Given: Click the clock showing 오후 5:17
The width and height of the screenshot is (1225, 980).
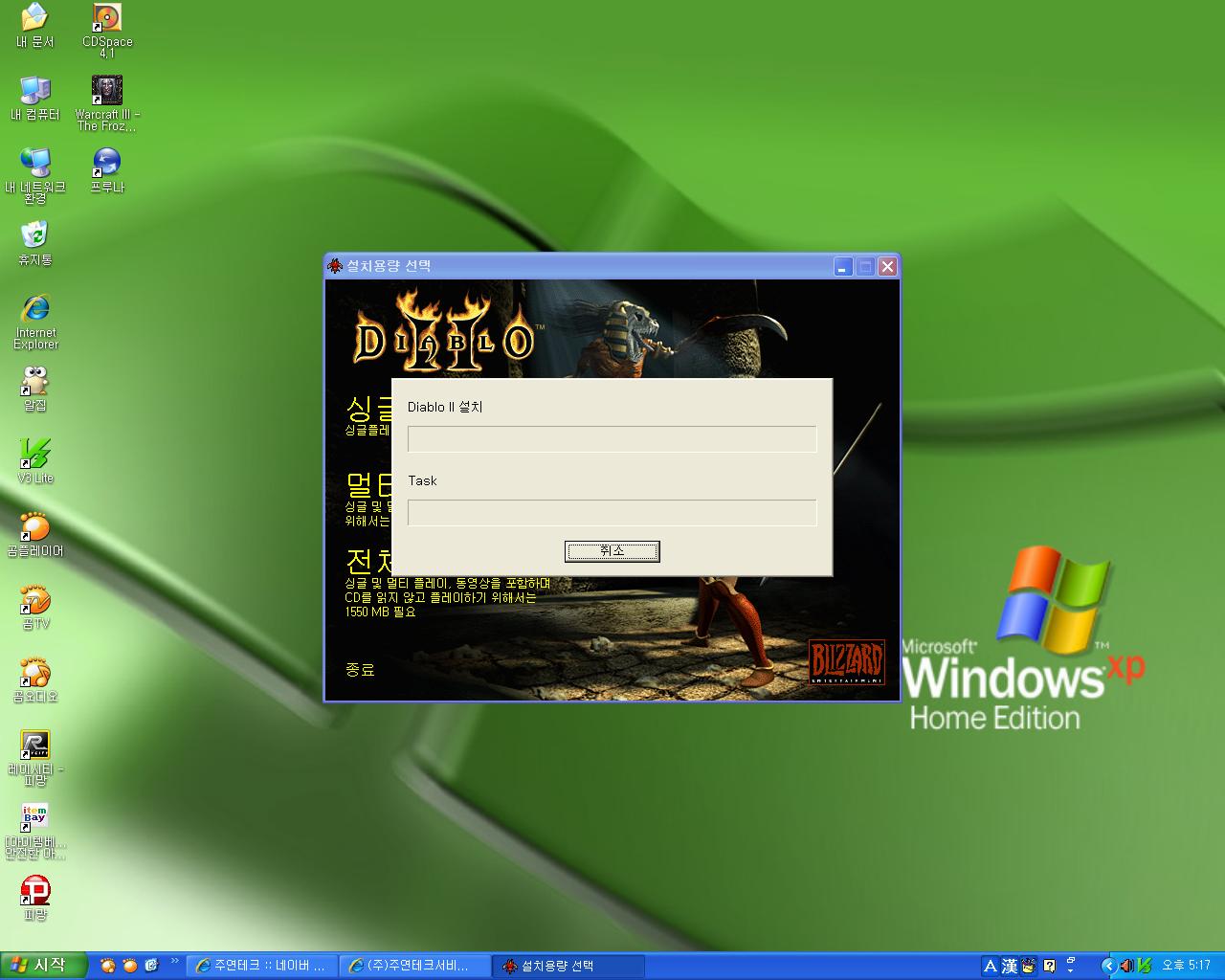Looking at the screenshot, I should (x=1186, y=967).
